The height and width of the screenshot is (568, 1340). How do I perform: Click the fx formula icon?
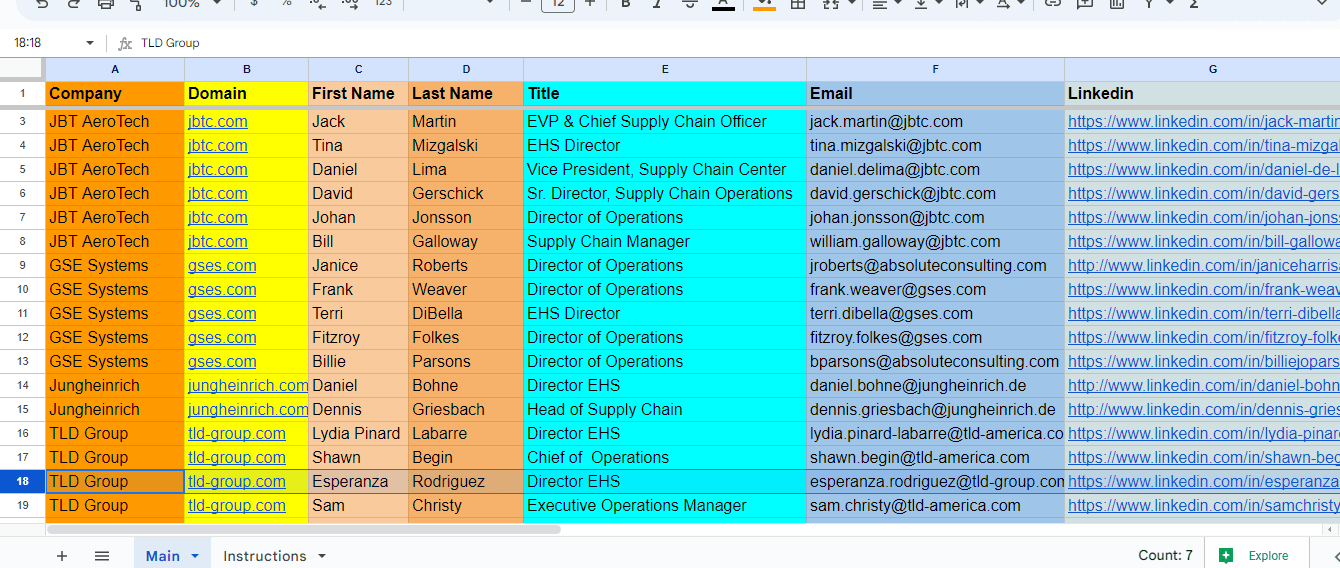[125, 43]
